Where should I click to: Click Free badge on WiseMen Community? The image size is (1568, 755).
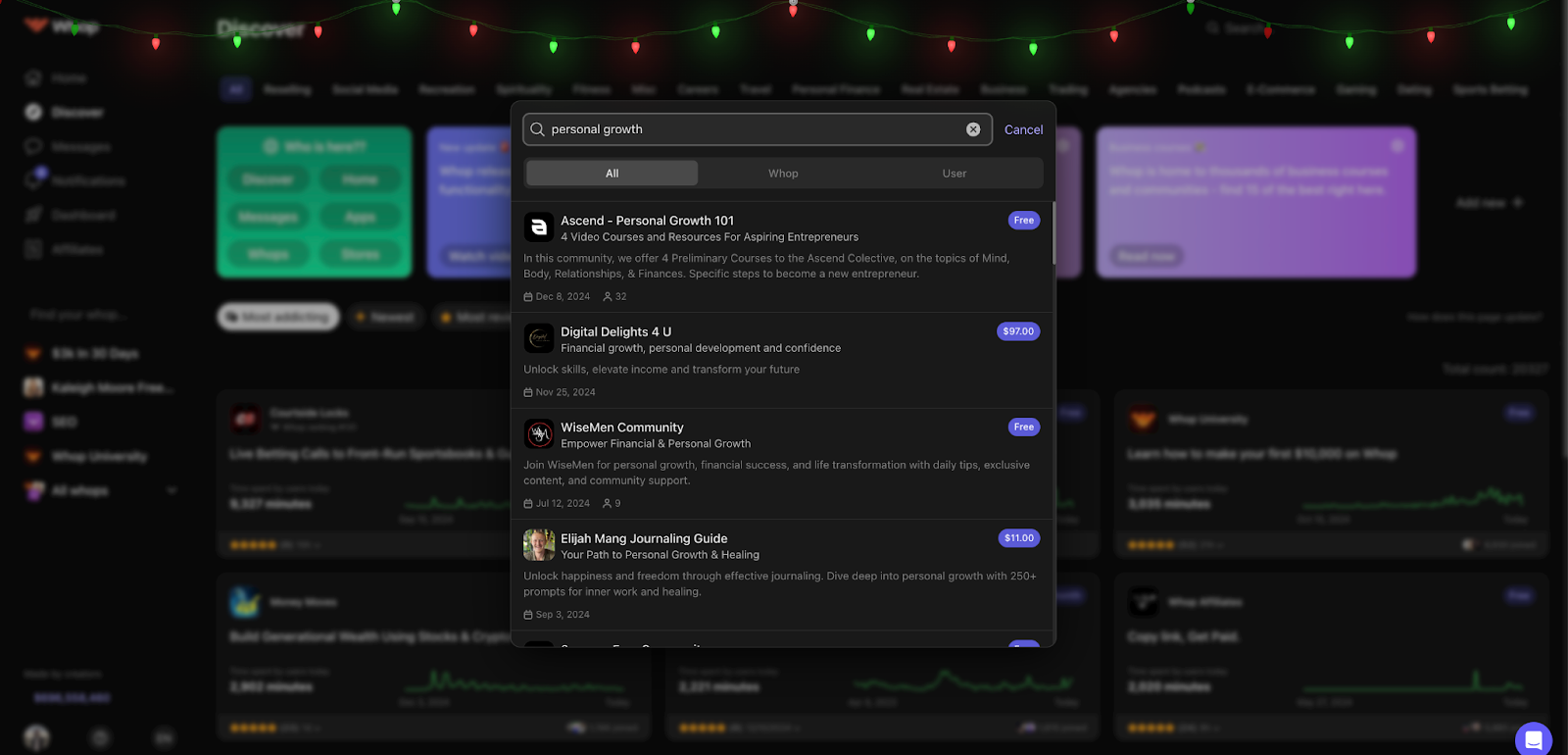pos(1024,427)
